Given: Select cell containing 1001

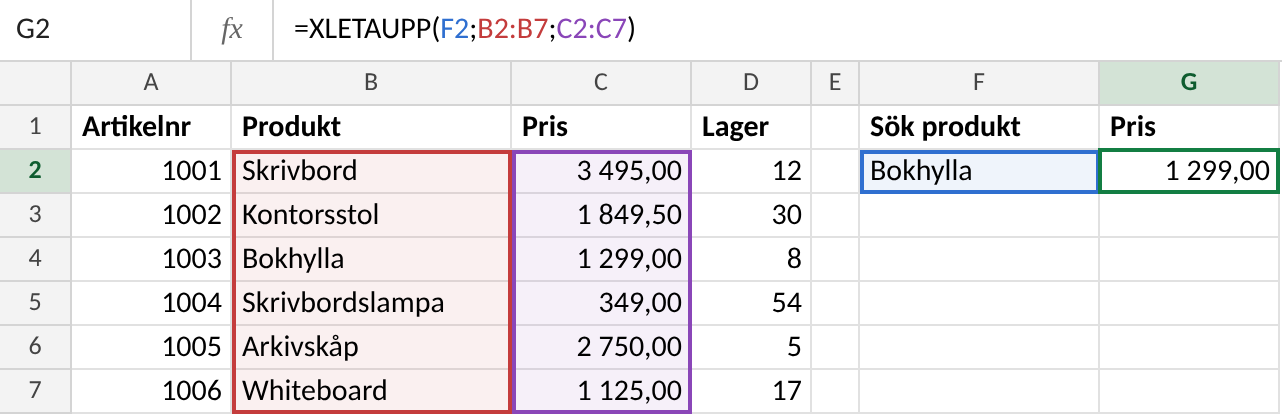Looking at the screenshot, I should coord(151,171).
